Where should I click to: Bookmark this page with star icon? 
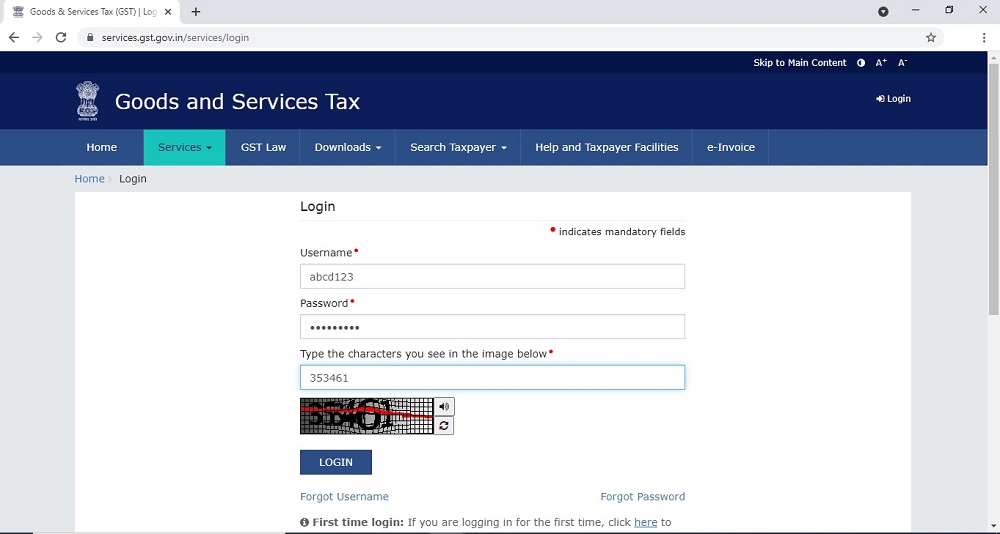click(x=930, y=38)
